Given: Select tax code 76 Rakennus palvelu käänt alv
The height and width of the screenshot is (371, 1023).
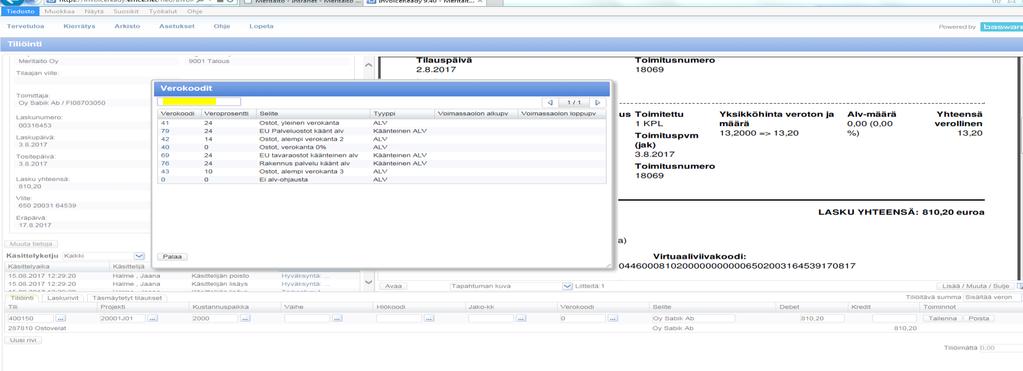Looking at the screenshot, I should tap(382, 163).
